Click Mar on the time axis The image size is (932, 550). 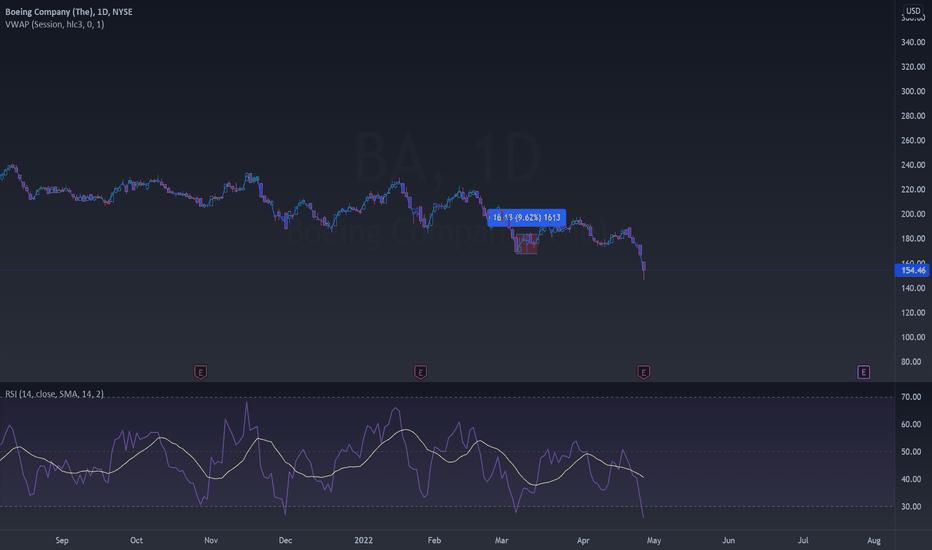(502, 540)
